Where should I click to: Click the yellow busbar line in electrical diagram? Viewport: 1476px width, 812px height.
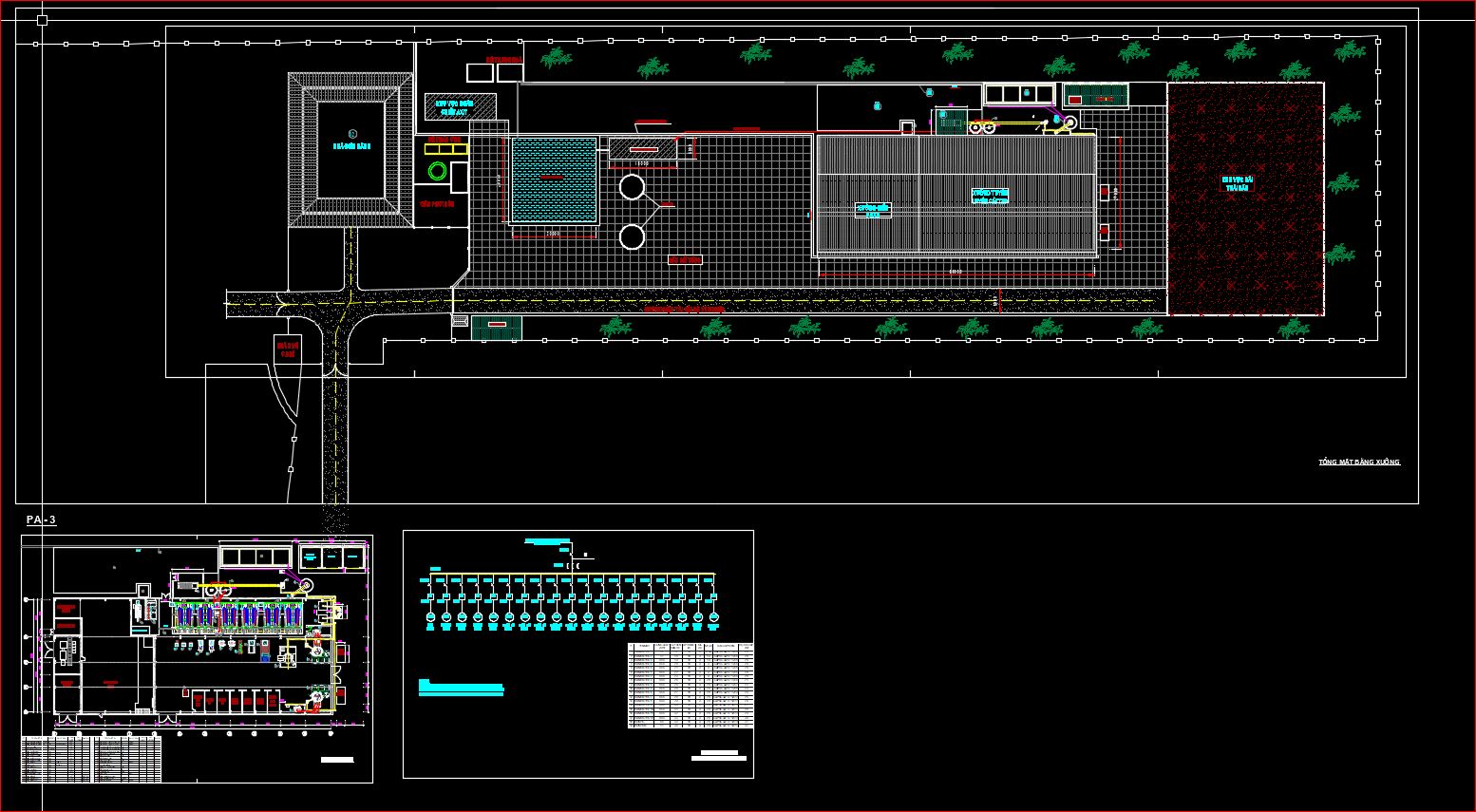(x=572, y=575)
